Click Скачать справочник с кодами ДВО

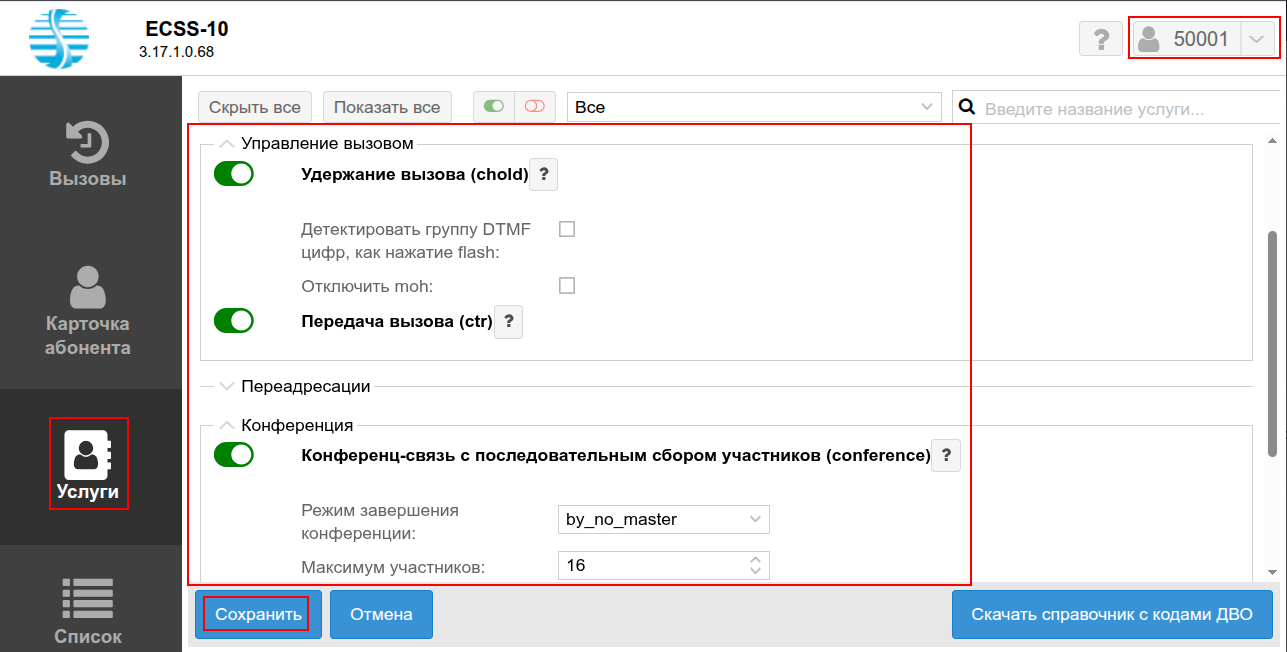click(x=1111, y=614)
